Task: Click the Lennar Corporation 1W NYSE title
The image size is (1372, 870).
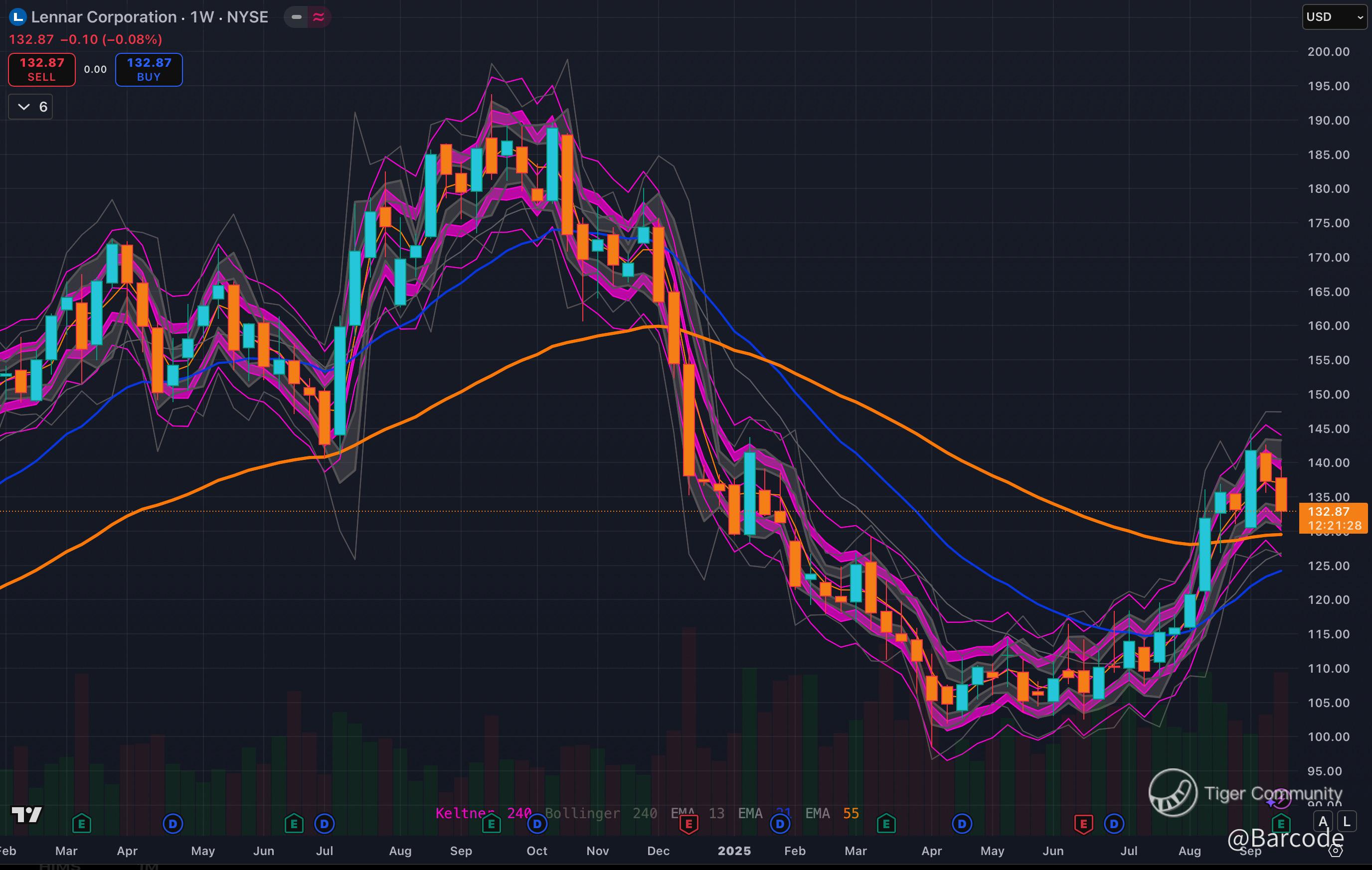Action: pos(149,17)
